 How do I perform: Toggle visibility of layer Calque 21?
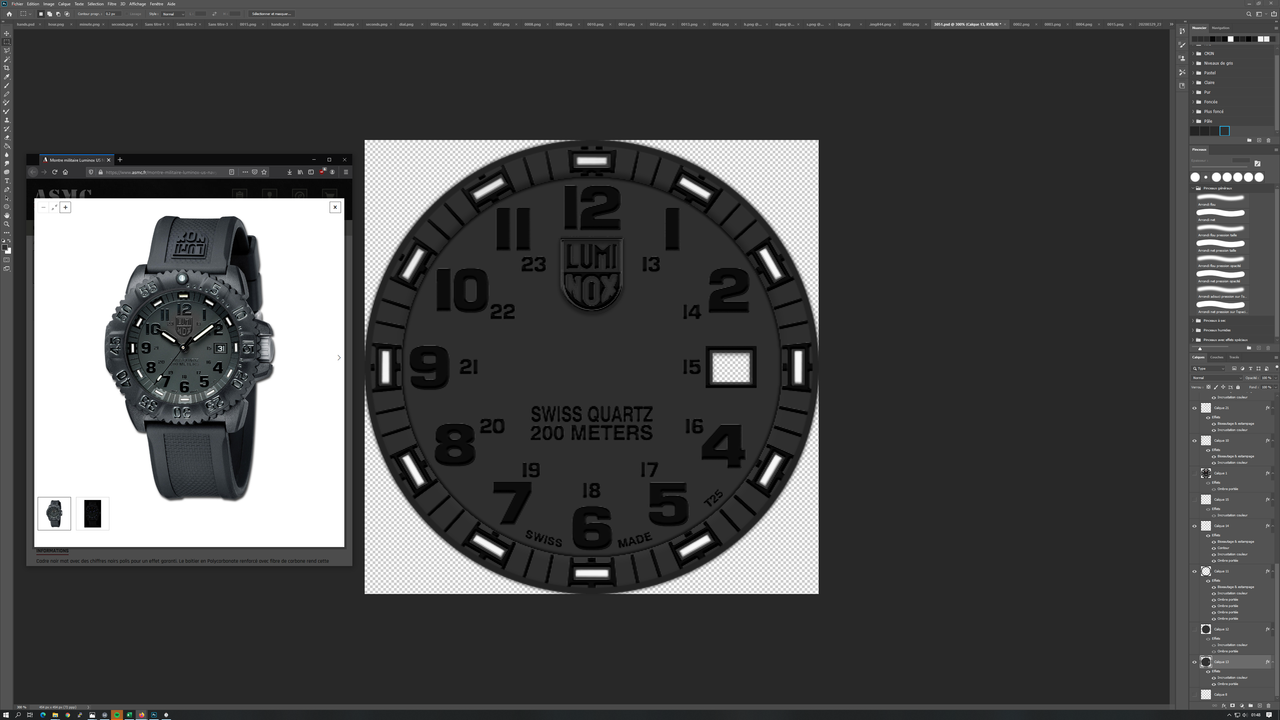coord(1194,408)
